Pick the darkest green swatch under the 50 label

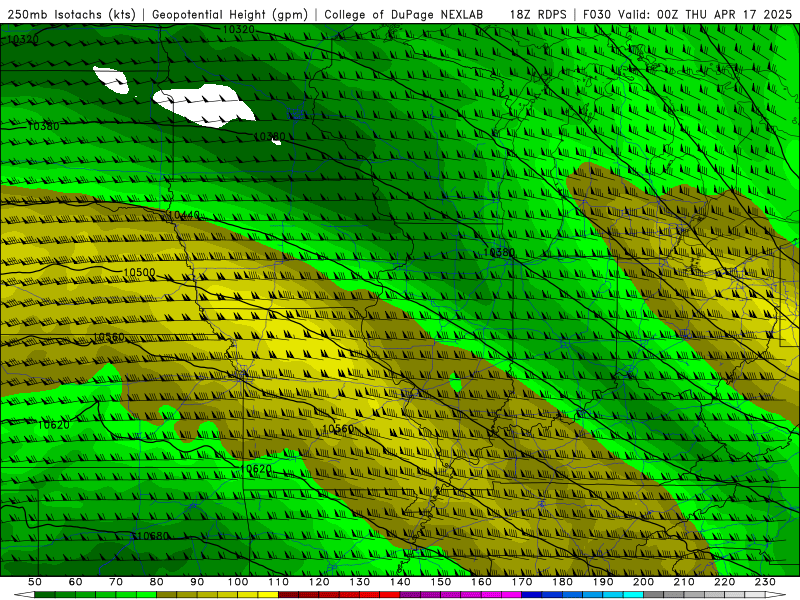pyautogui.click(x=44, y=594)
